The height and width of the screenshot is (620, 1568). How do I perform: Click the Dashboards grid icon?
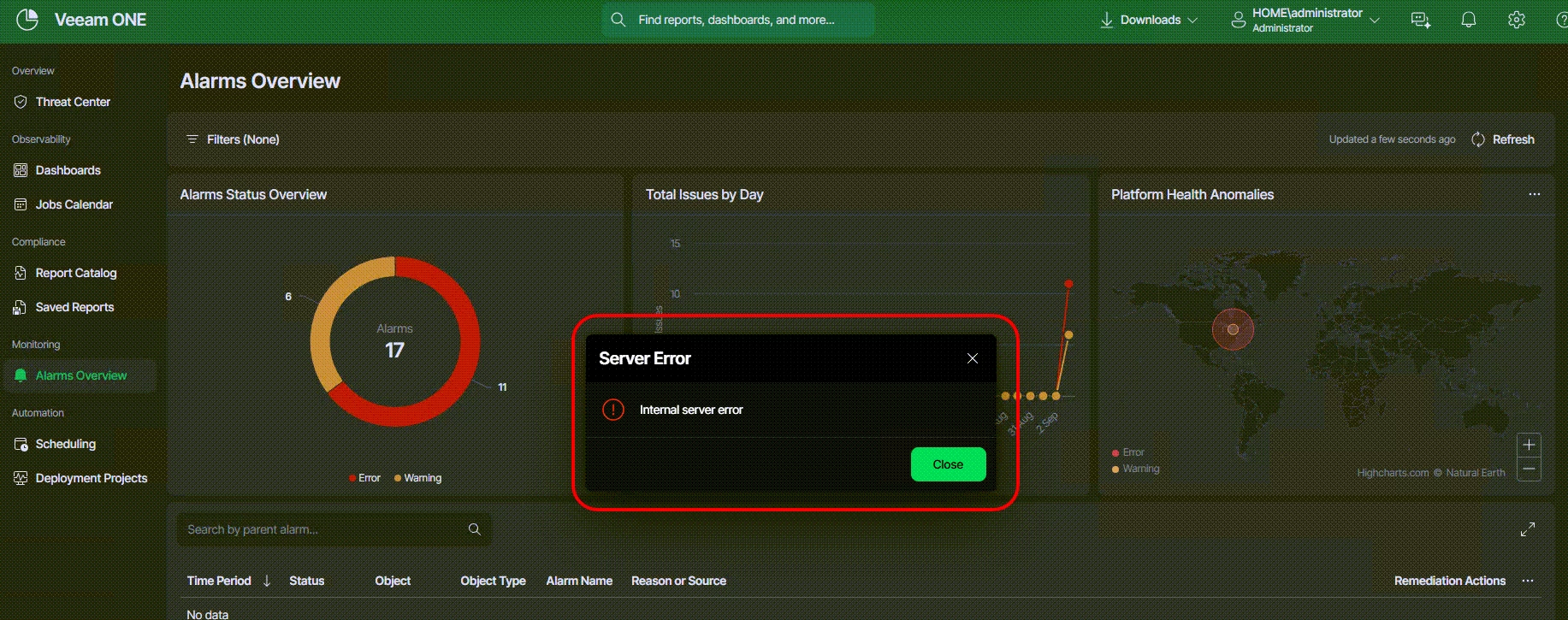click(x=21, y=170)
